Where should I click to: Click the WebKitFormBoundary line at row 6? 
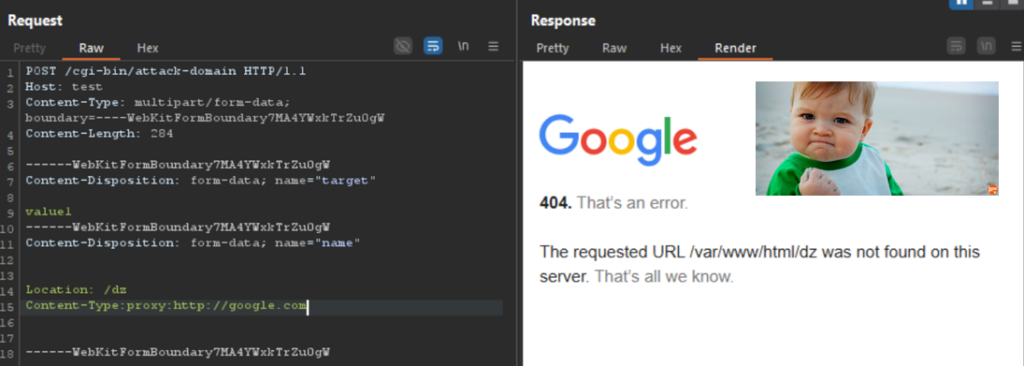(x=178, y=165)
